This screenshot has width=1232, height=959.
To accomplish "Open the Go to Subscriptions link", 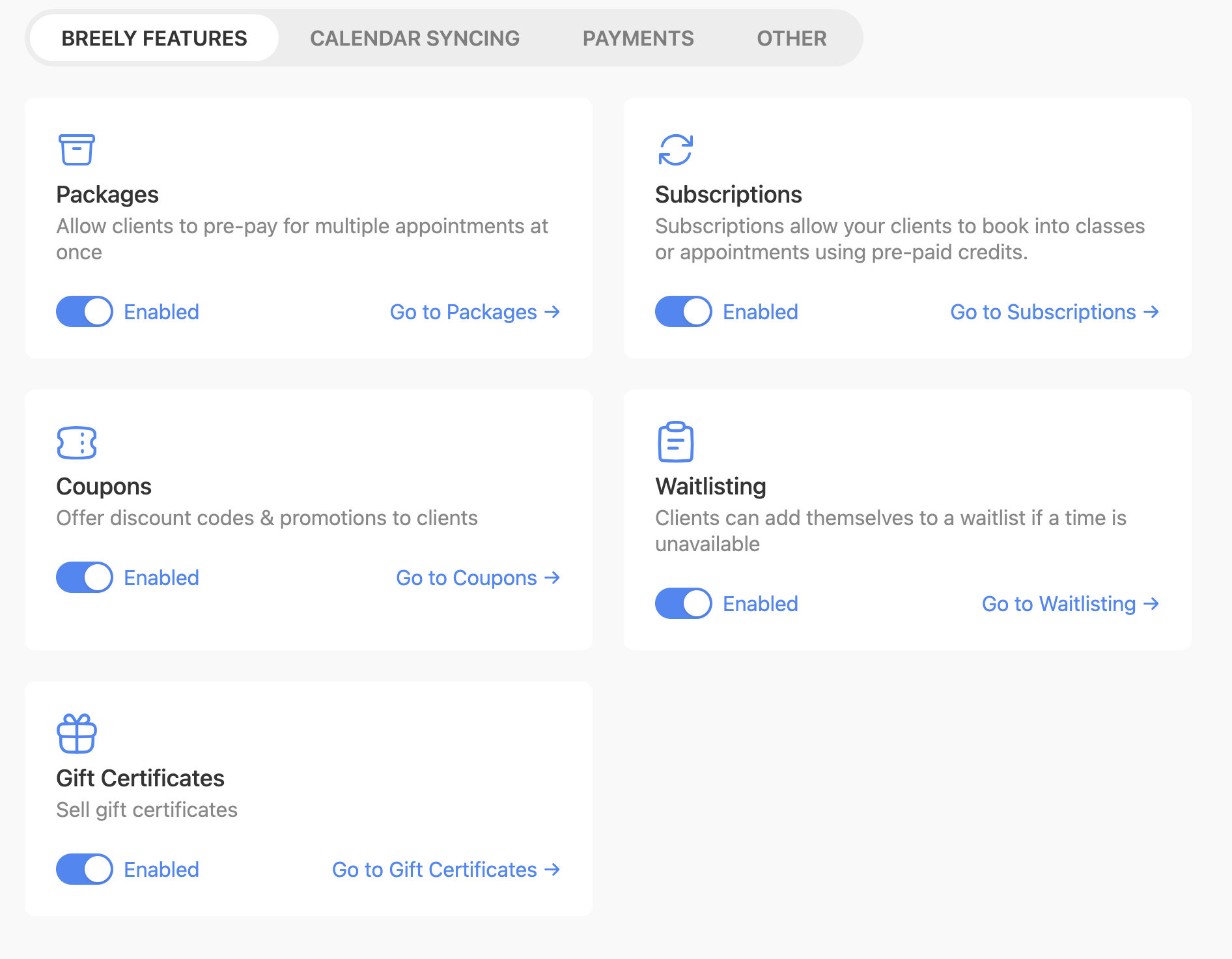I will coord(1054,312).
